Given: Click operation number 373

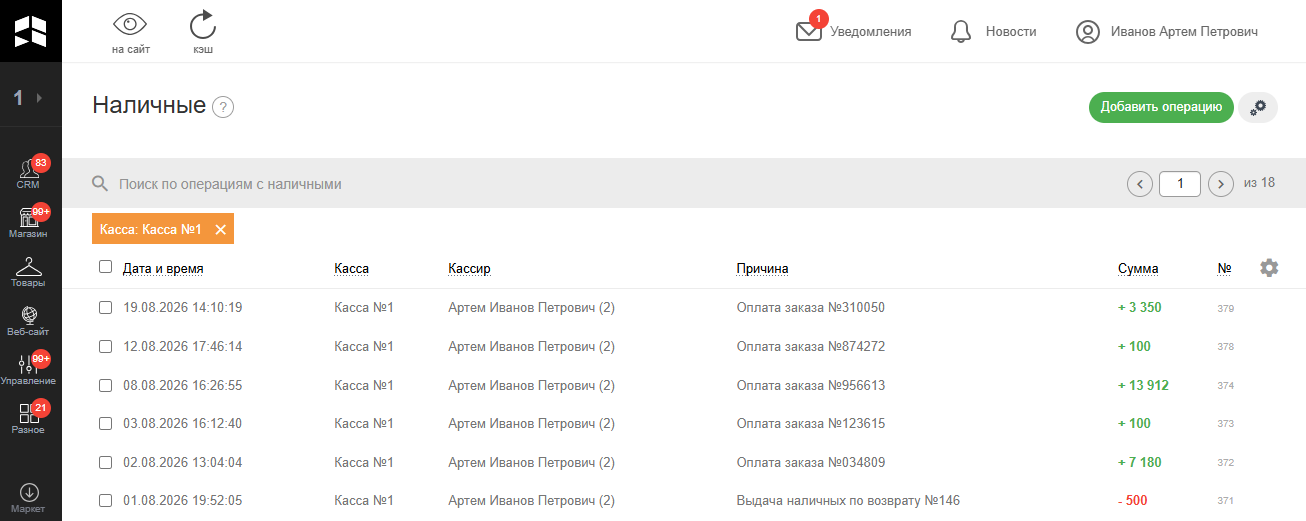Looking at the screenshot, I should click(x=1225, y=424).
